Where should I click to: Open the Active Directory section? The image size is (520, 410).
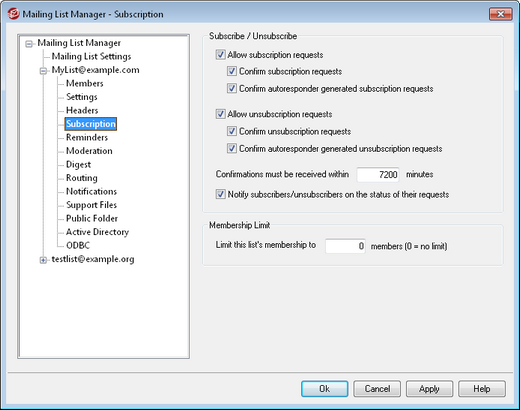coord(97,232)
